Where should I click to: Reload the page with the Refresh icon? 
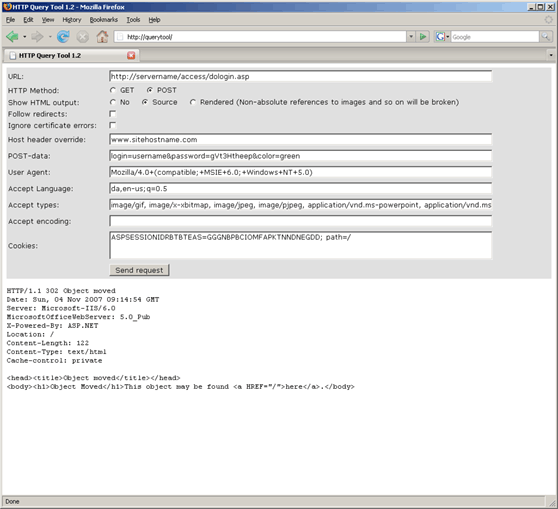click(63, 36)
